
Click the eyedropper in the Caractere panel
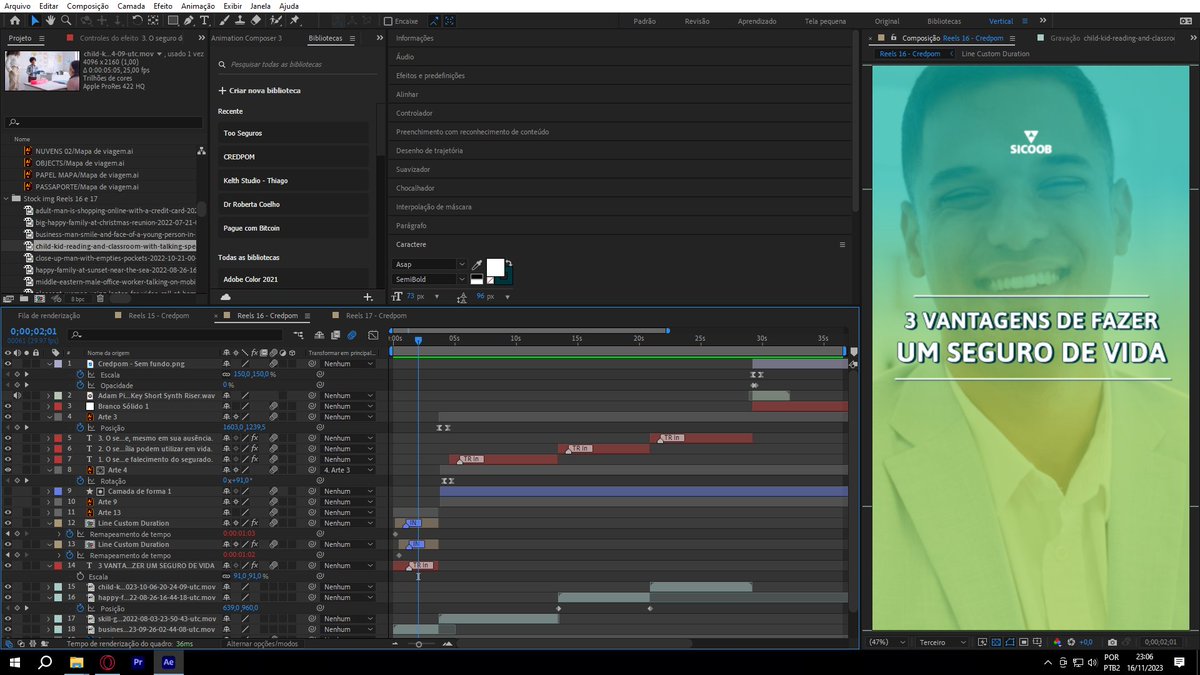pos(477,265)
